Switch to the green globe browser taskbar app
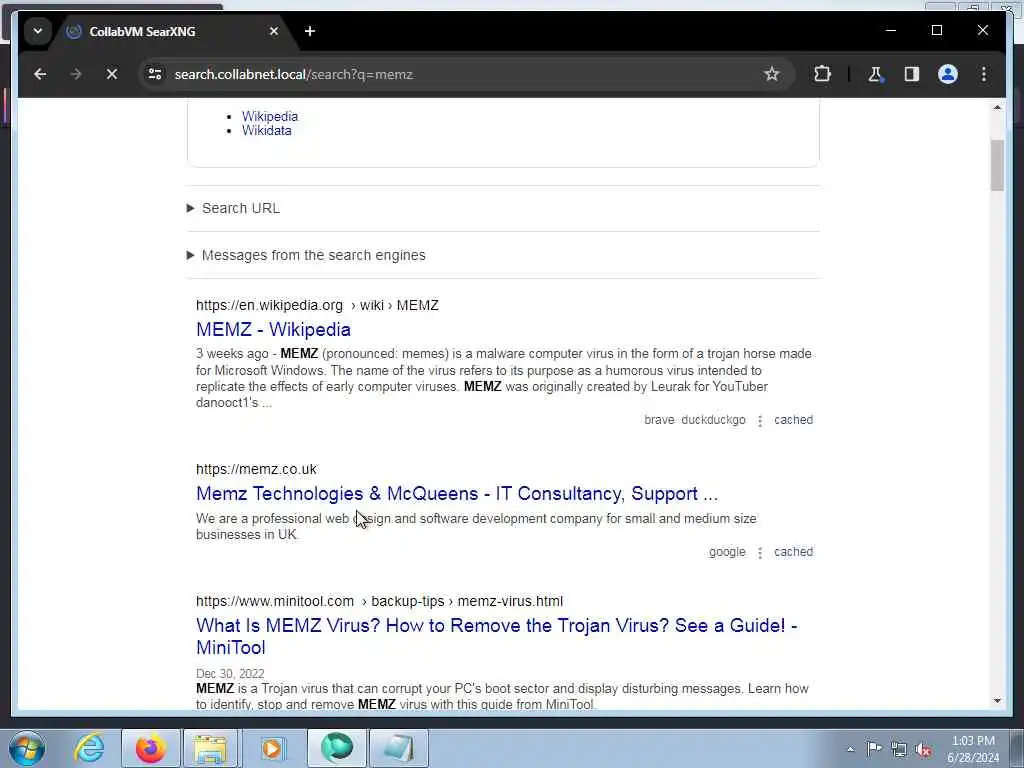Image resolution: width=1024 pixels, height=768 pixels. click(x=337, y=748)
